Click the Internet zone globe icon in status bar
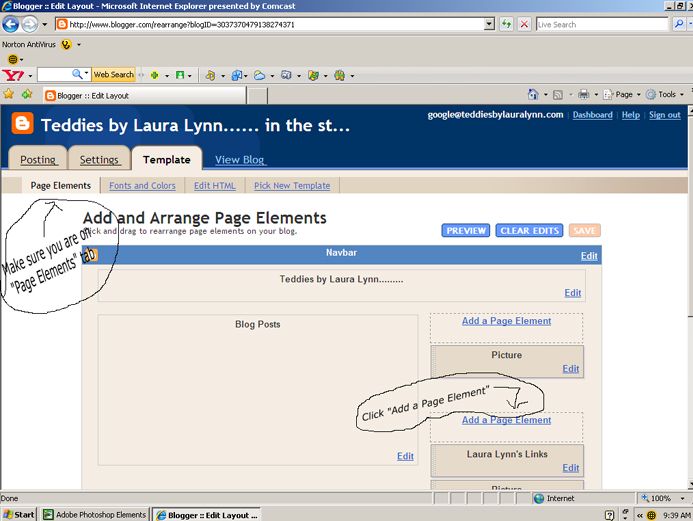 pyautogui.click(x=538, y=498)
